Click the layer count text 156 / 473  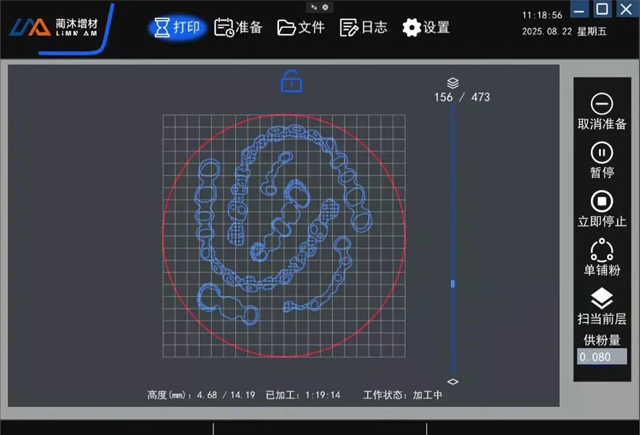tap(462, 97)
